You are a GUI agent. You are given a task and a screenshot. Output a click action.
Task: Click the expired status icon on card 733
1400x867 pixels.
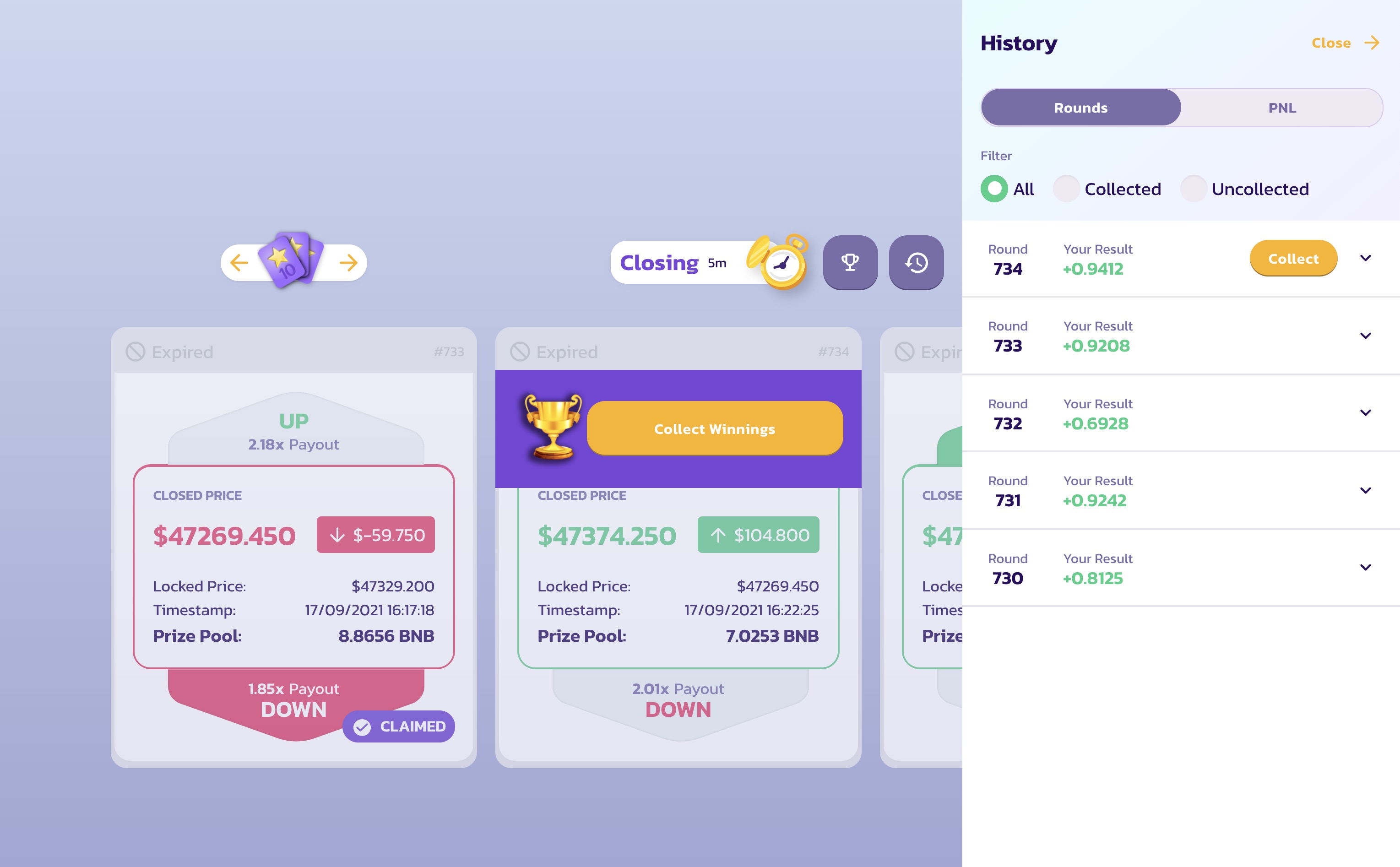click(133, 351)
